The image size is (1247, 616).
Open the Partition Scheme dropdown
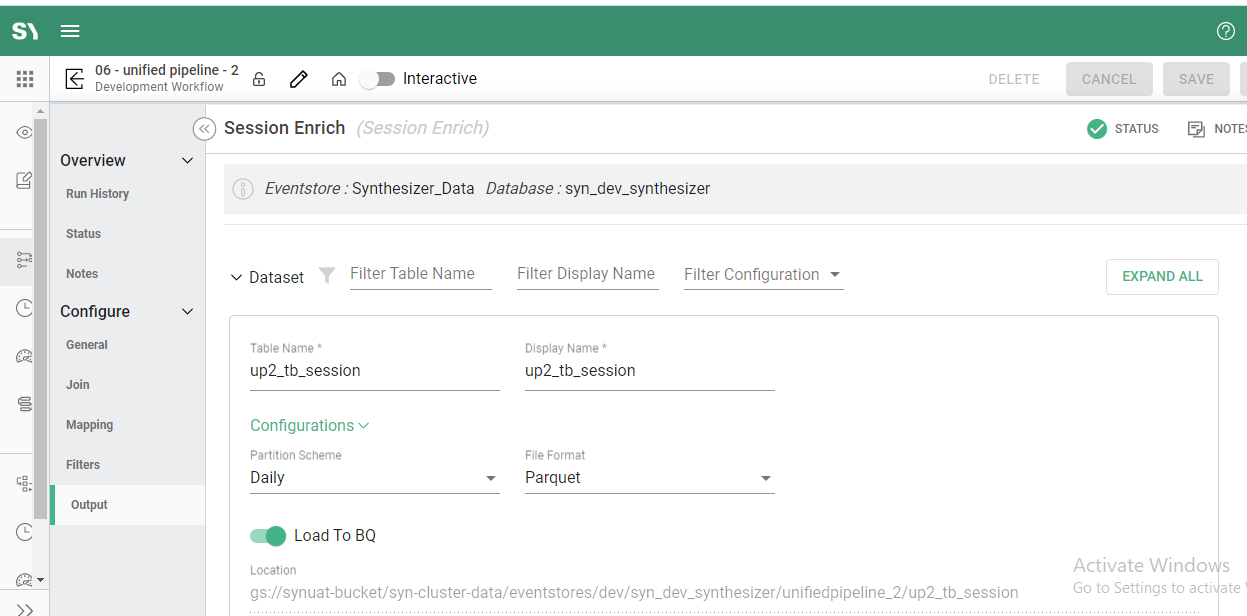click(x=491, y=479)
